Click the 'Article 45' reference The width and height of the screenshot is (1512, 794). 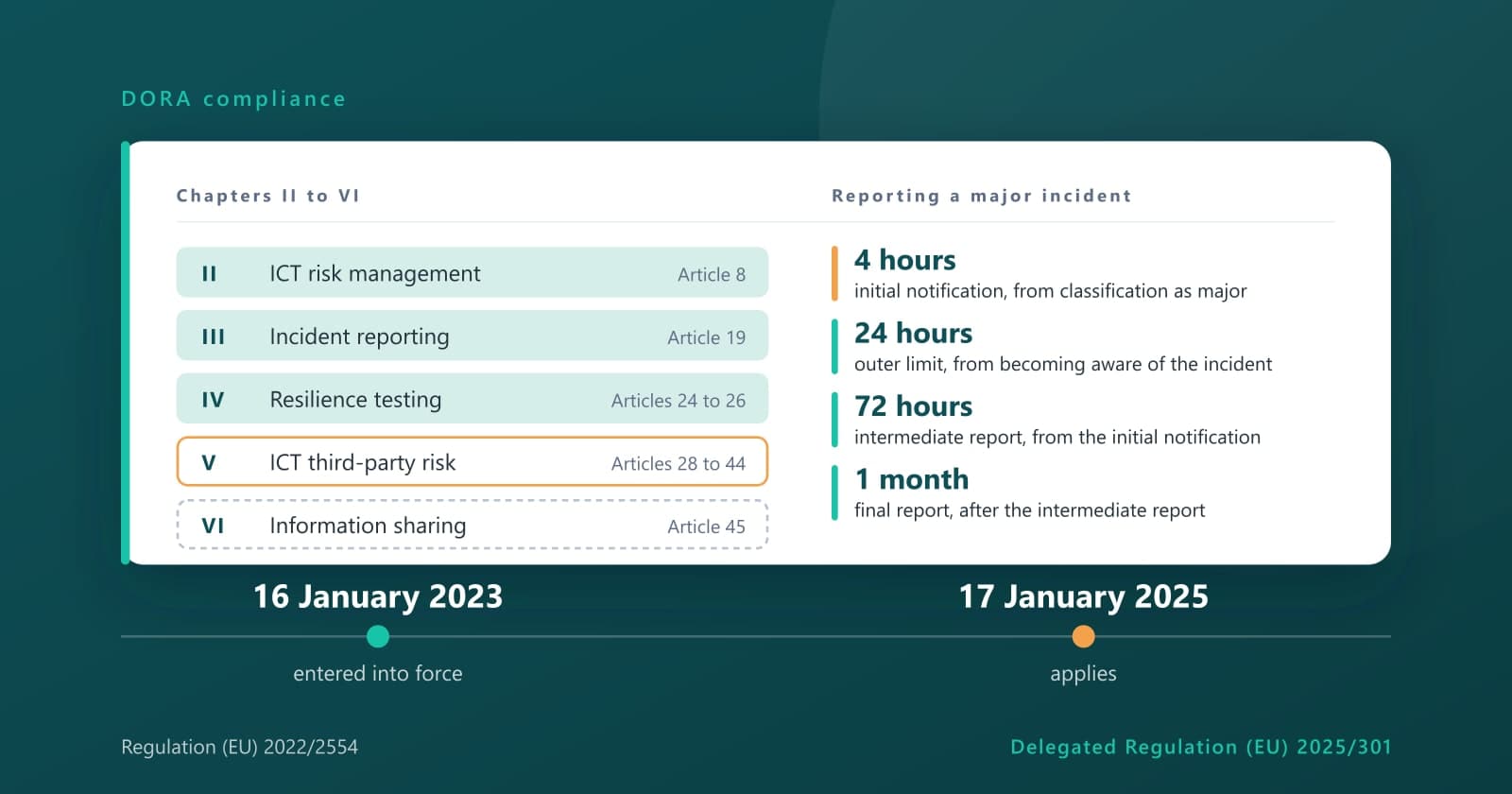tap(707, 526)
